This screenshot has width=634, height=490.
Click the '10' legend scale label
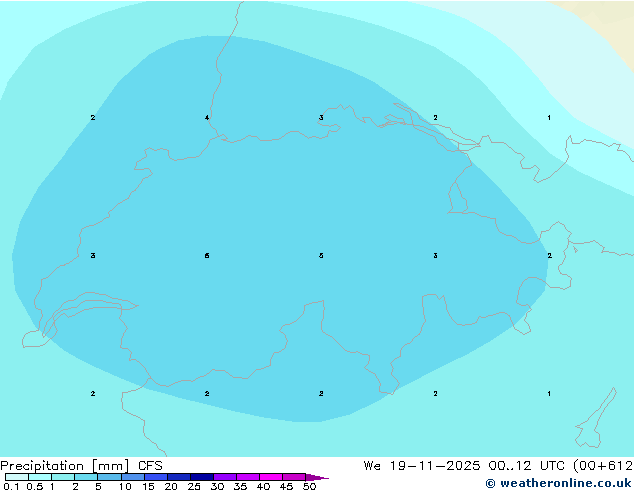(x=125, y=486)
